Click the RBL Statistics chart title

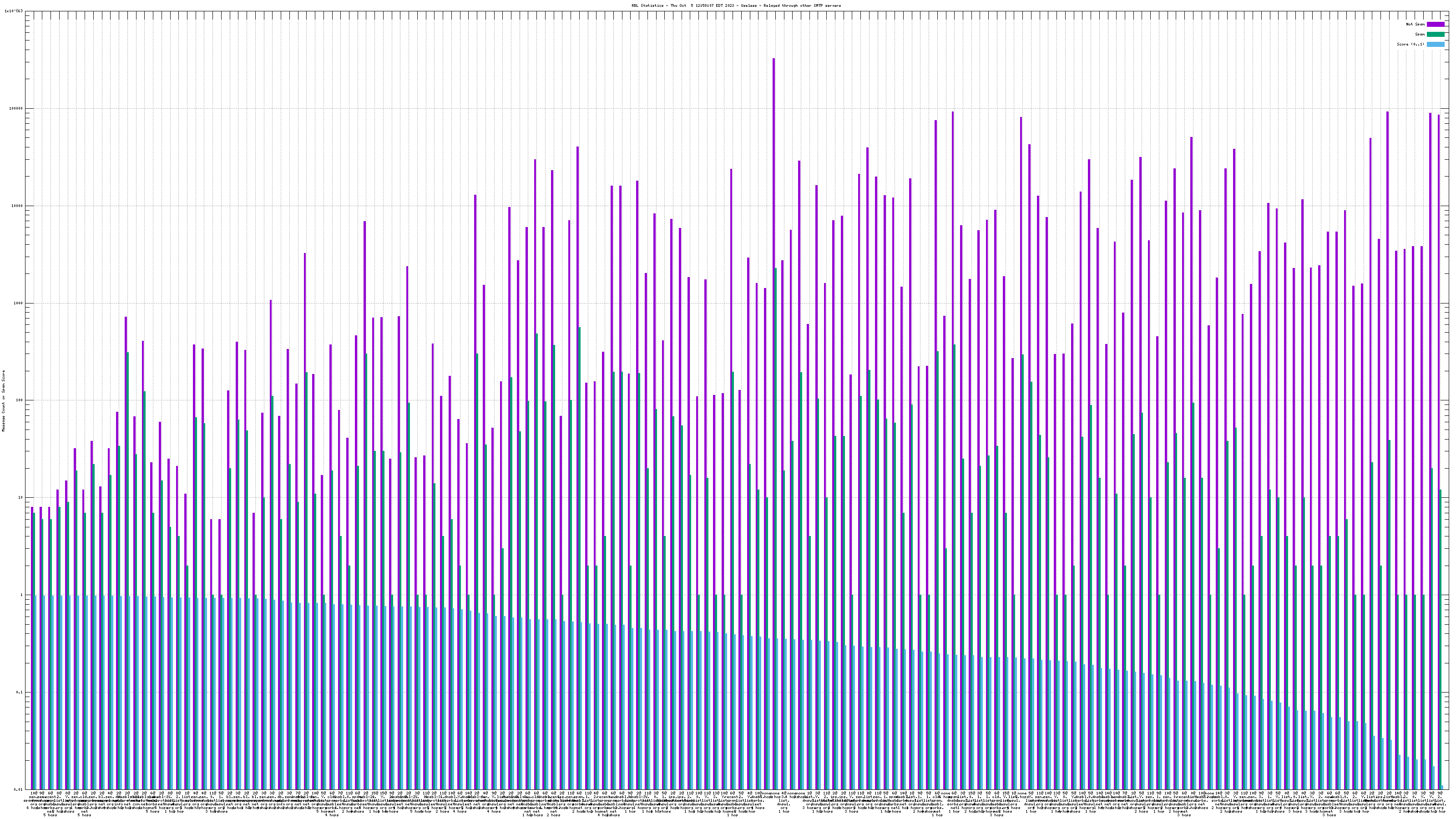pyautogui.click(x=736, y=5)
